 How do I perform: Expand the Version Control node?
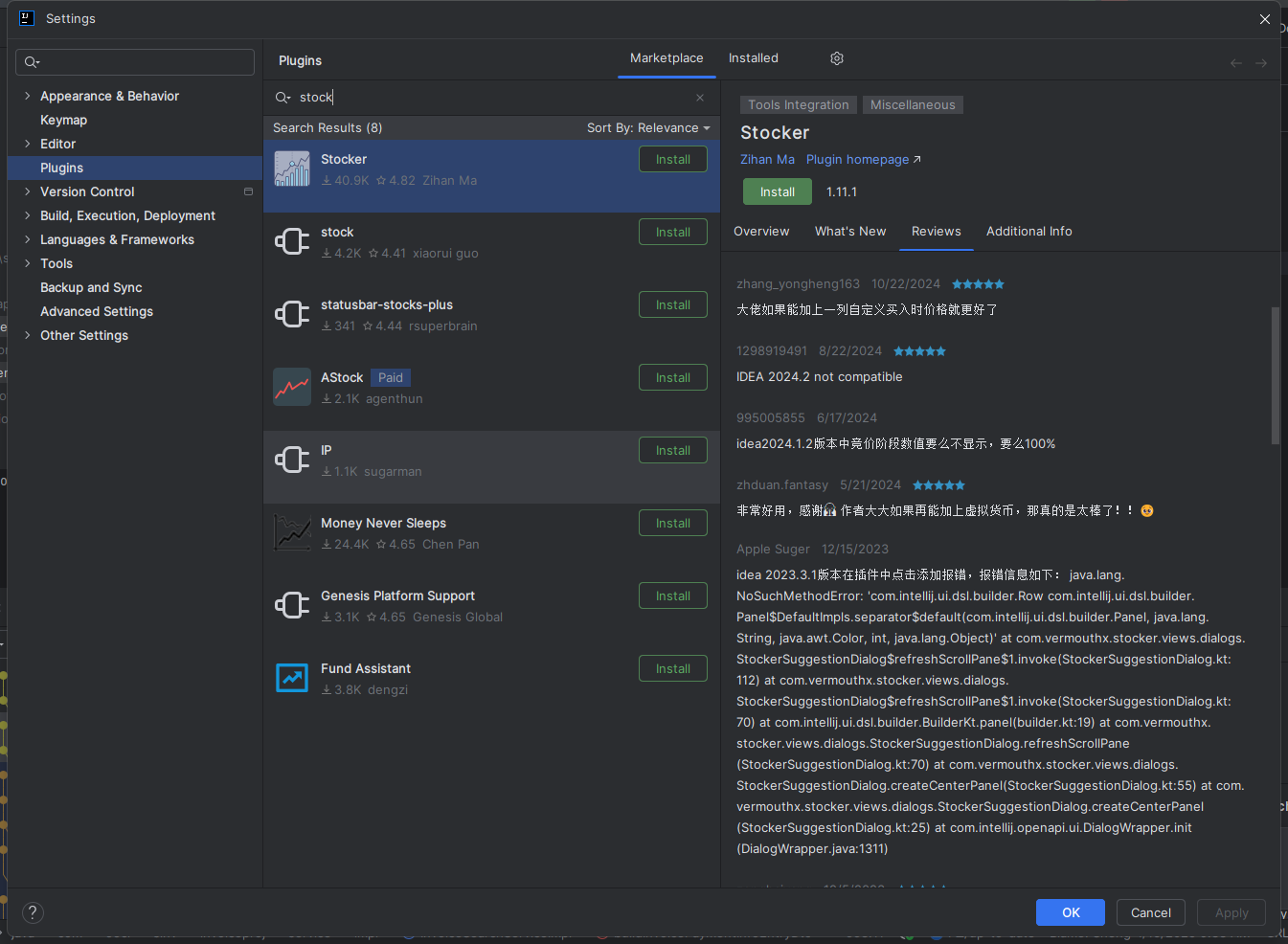27,191
